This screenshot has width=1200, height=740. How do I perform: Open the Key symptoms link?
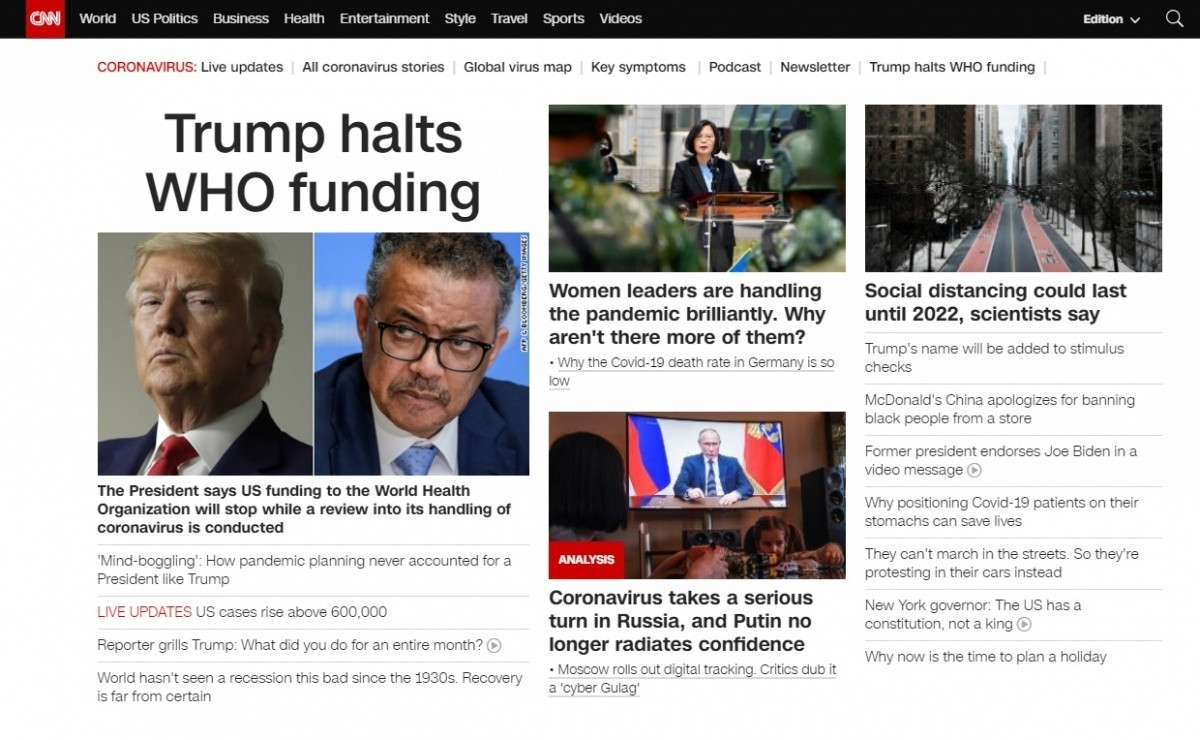click(638, 67)
